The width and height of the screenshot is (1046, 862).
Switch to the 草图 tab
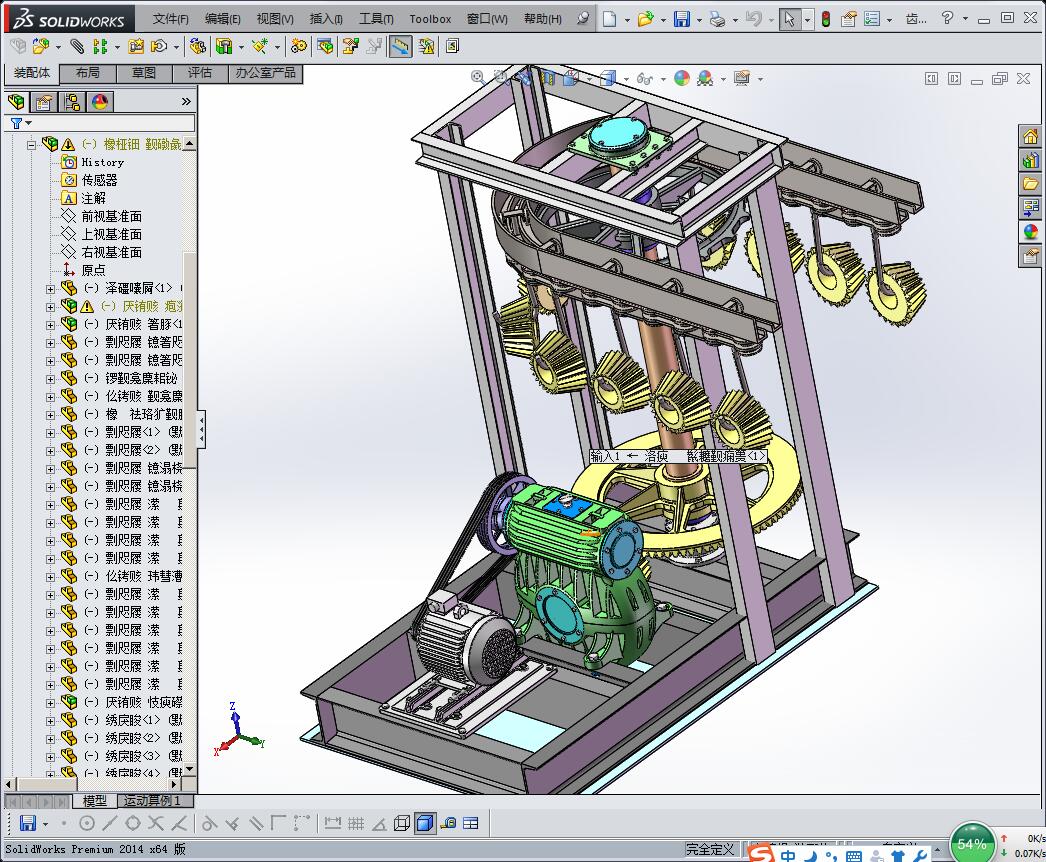[144, 73]
